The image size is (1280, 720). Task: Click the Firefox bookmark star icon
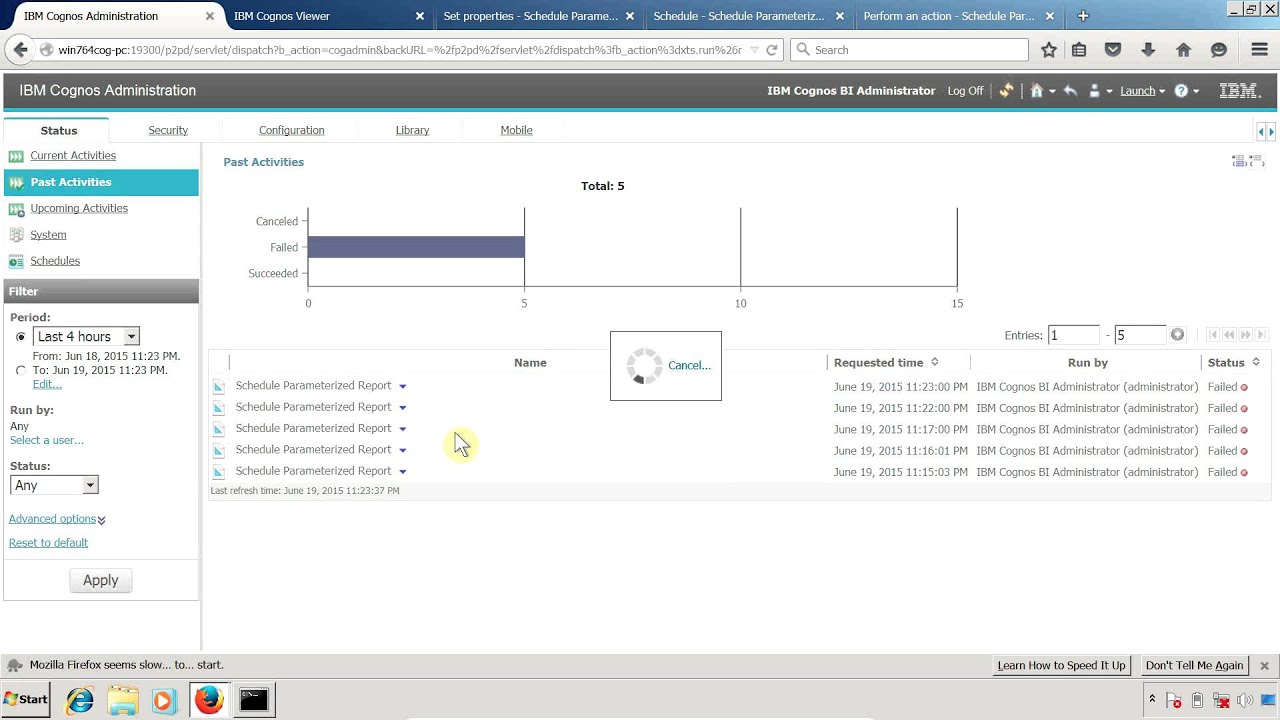click(x=1048, y=50)
